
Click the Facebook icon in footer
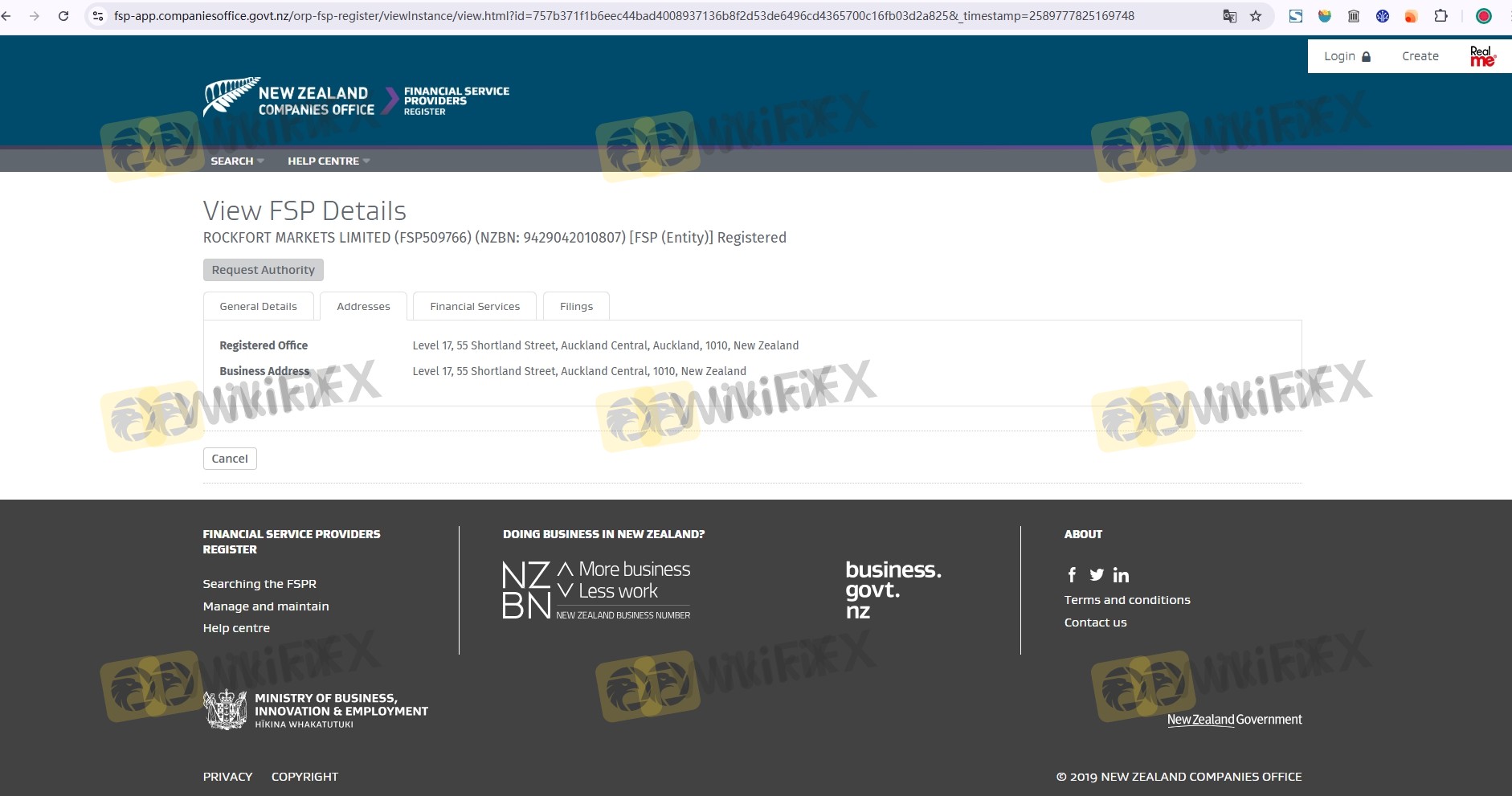pos(1072,575)
